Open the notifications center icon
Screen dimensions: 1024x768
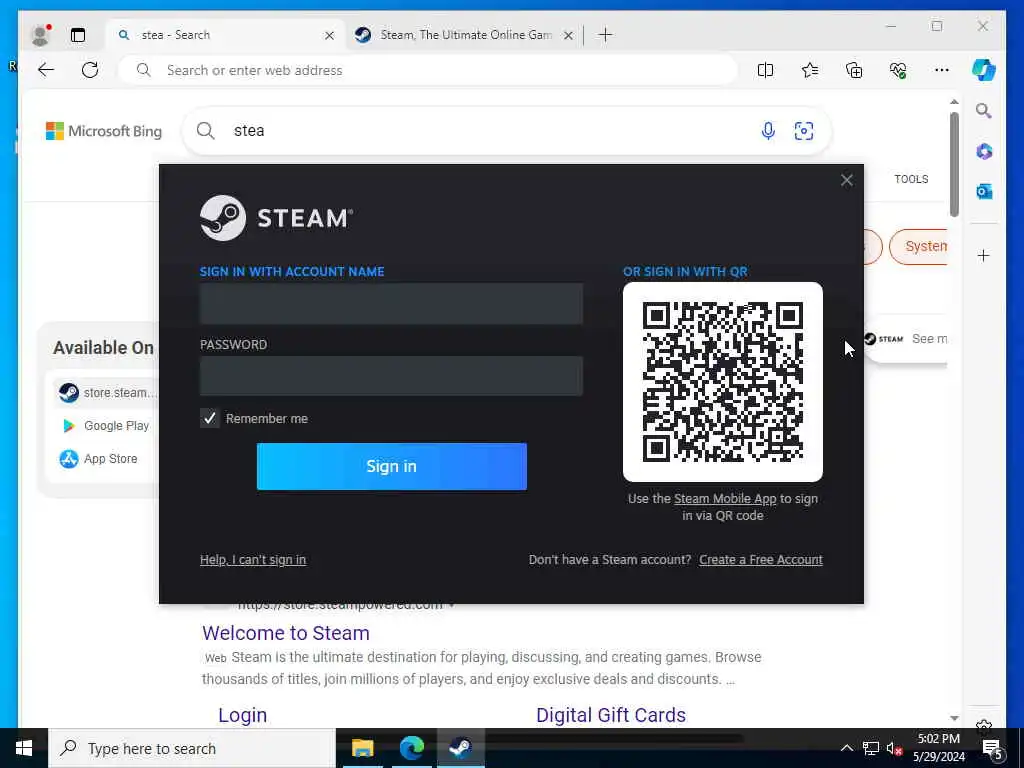click(x=993, y=748)
